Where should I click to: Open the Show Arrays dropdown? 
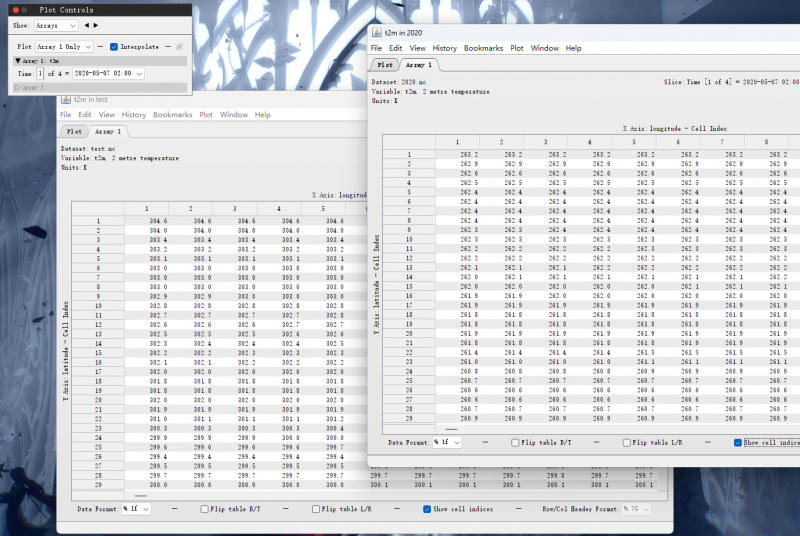[54, 25]
